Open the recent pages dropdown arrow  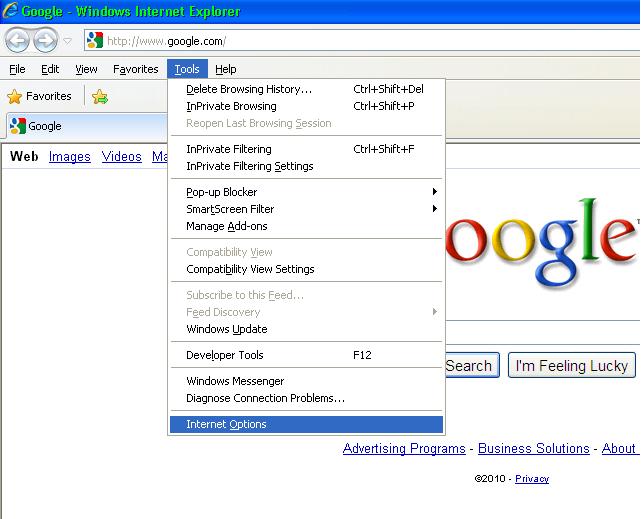tap(67, 41)
